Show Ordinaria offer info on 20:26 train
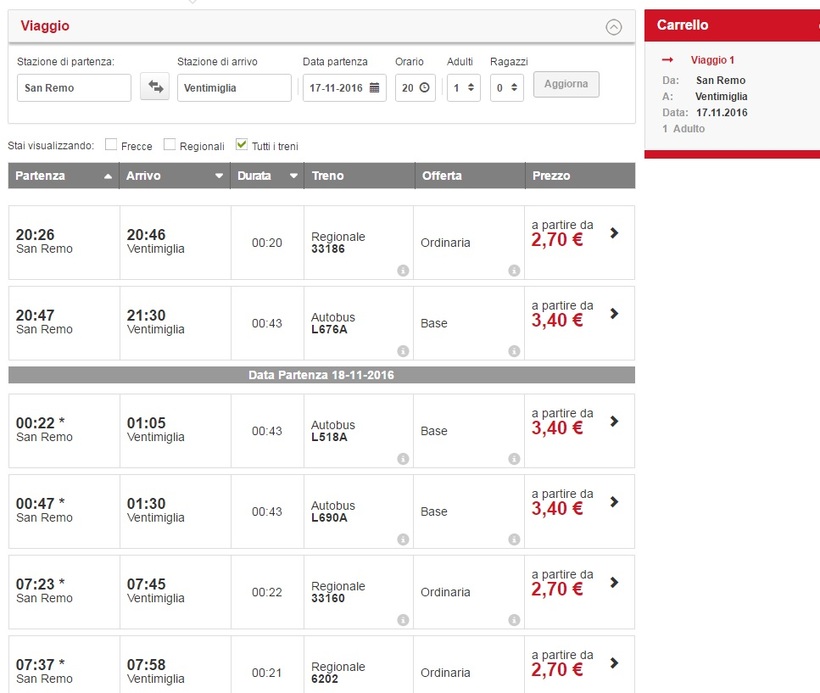The width and height of the screenshot is (820, 693). [514, 270]
